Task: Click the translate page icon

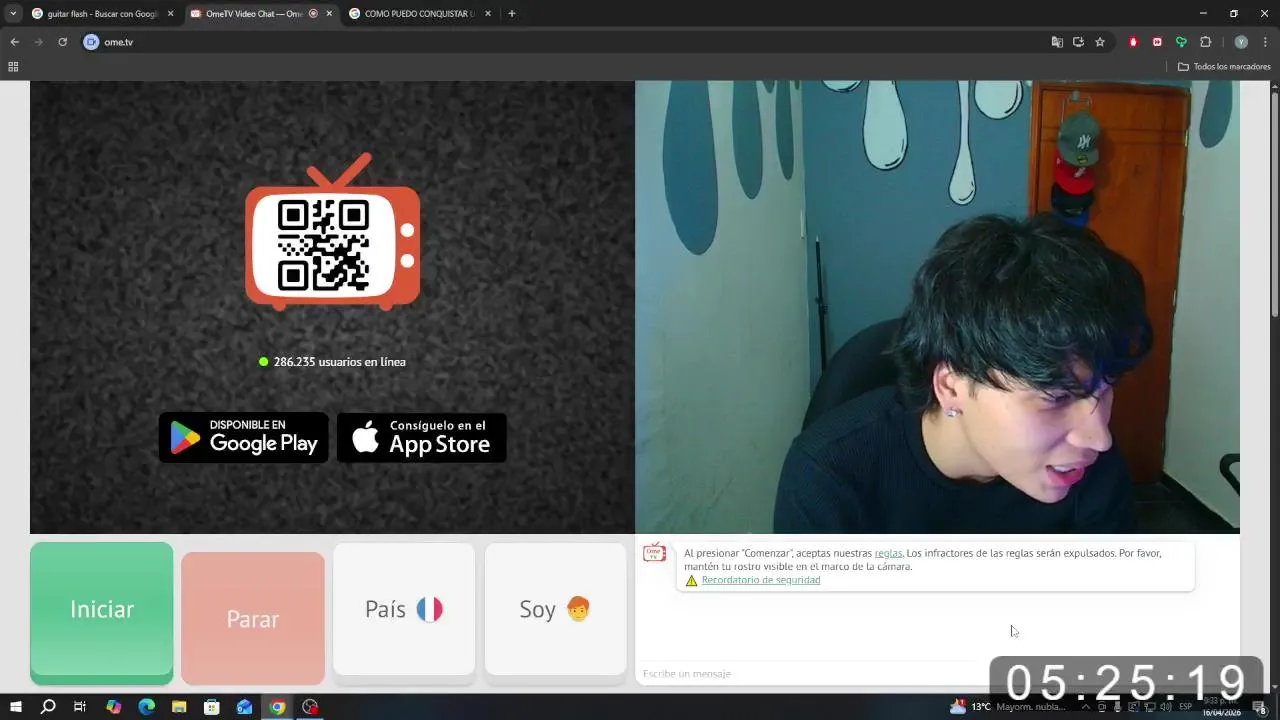Action: [x=1057, y=42]
